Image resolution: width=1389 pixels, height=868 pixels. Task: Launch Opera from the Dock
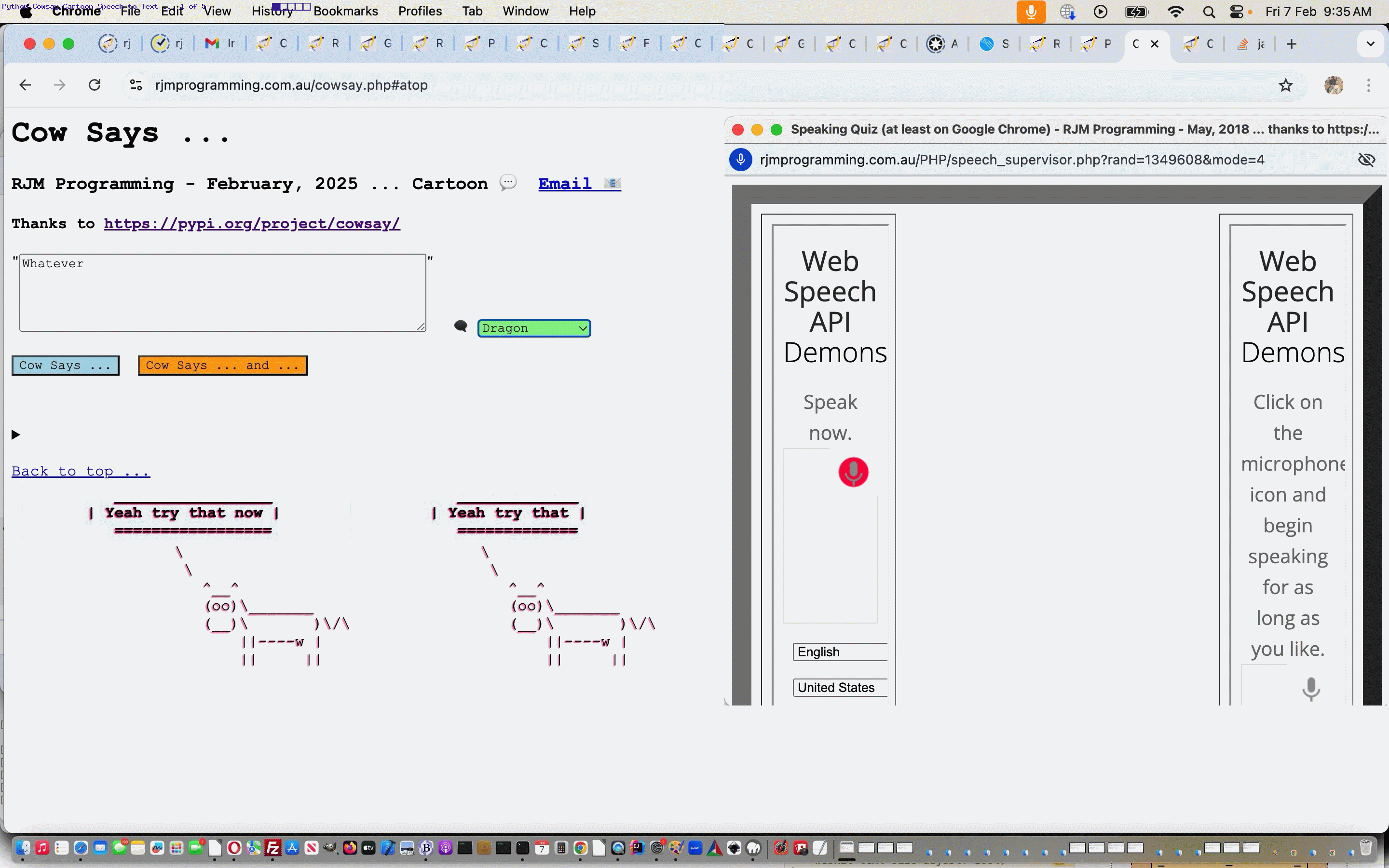(x=234, y=848)
